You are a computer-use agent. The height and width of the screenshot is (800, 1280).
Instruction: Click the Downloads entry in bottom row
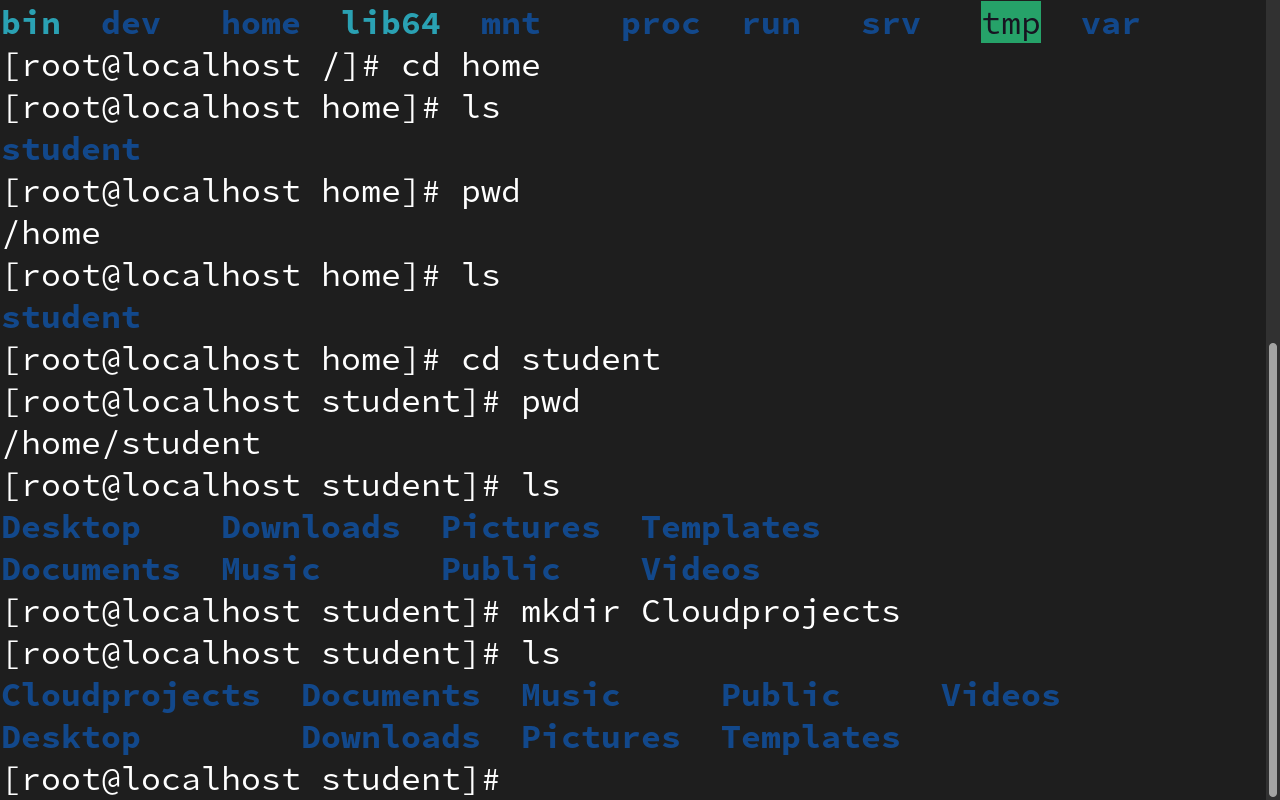click(390, 737)
